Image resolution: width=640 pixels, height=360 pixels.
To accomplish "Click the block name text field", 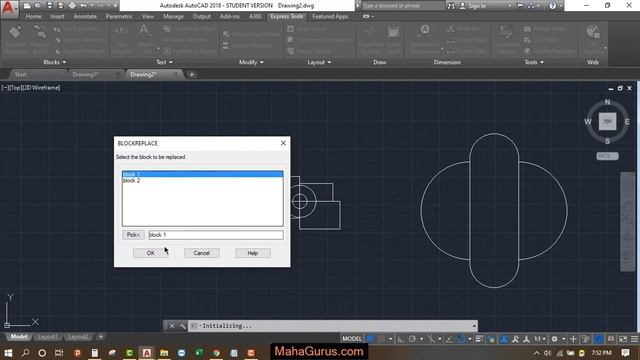I will tap(216, 235).
